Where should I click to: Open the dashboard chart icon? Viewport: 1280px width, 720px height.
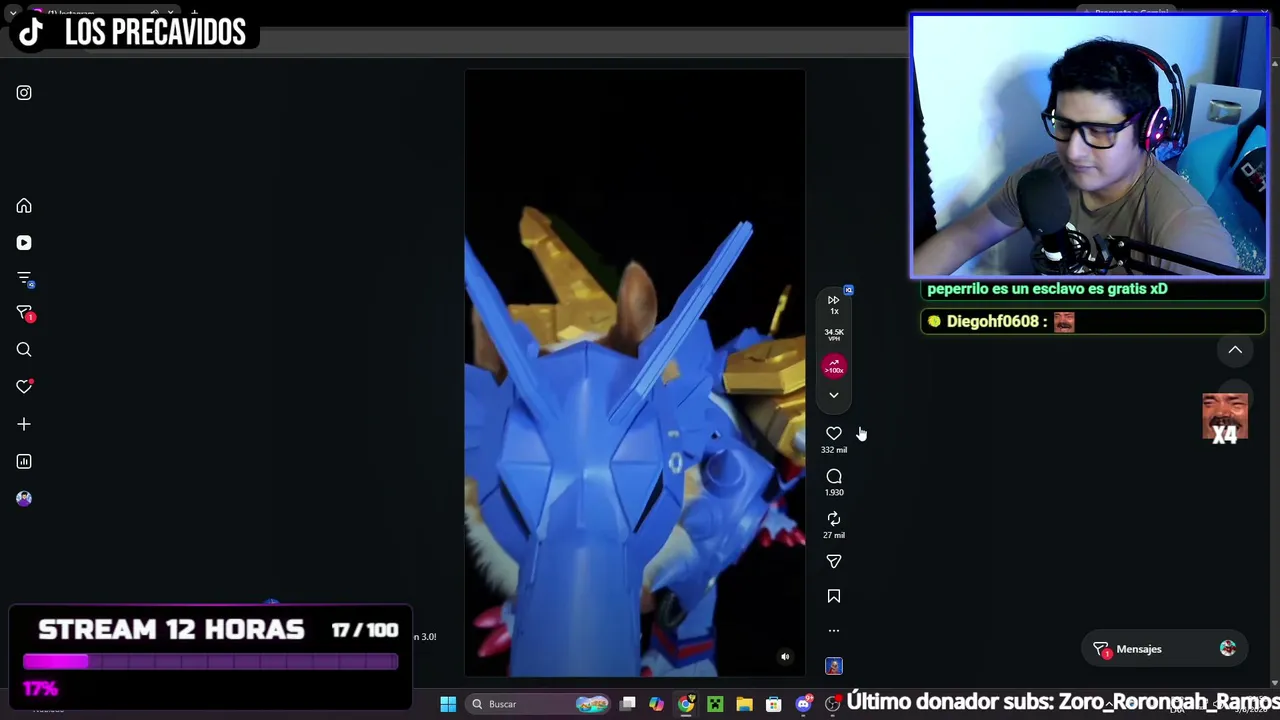(x=24, y=461)
